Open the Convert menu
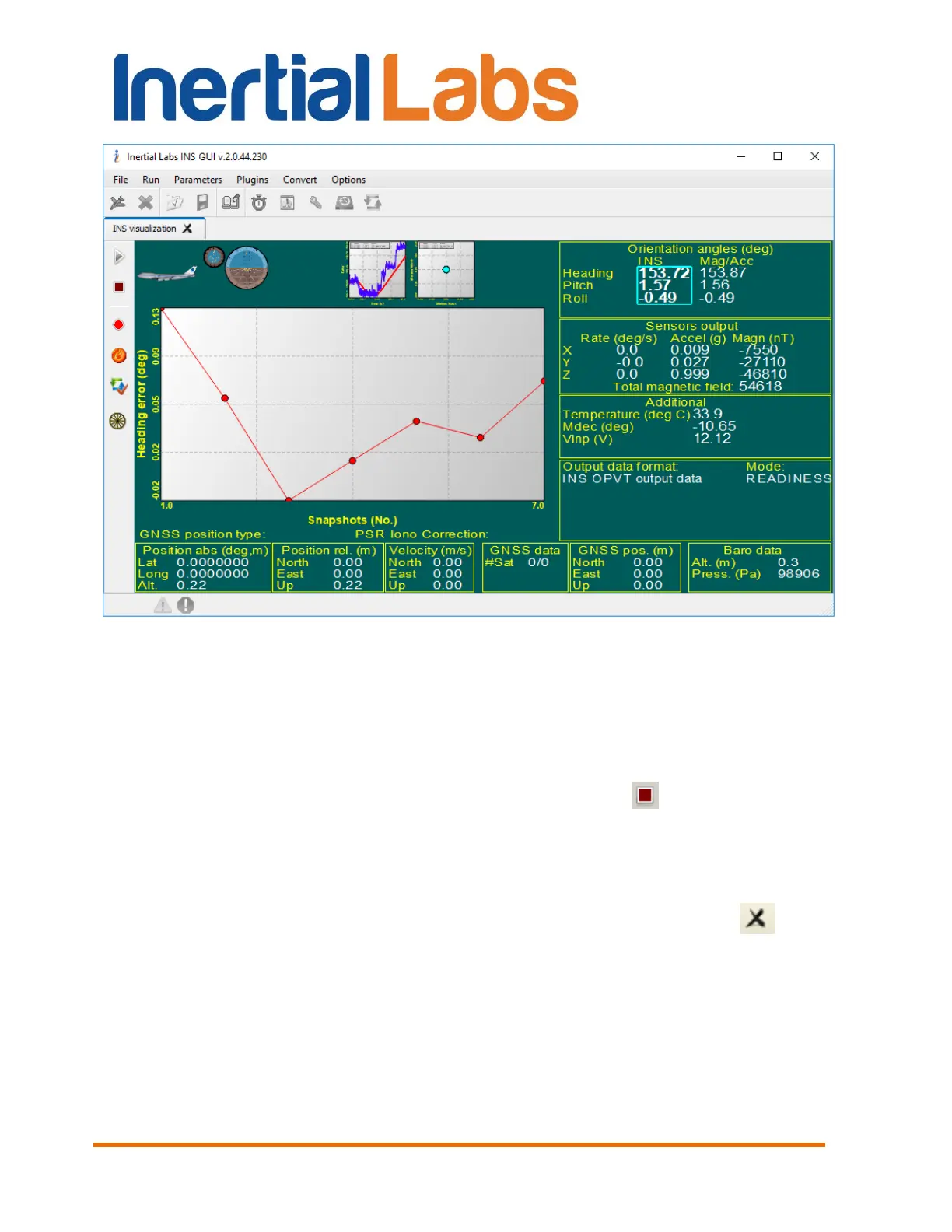This screenshot has height=1232, width=952. [299, 180]
